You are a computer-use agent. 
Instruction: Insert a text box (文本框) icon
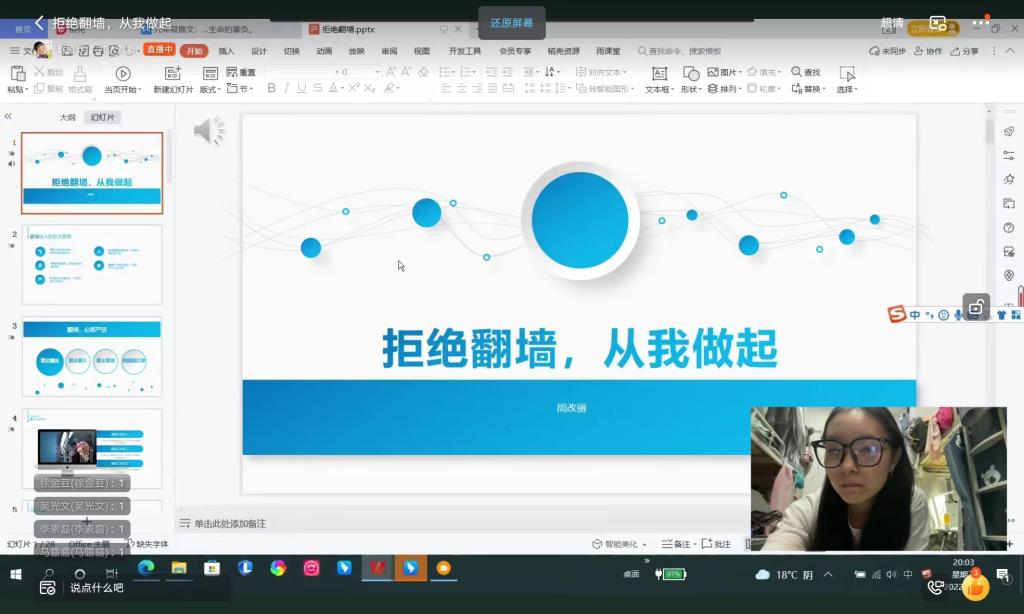click(660, 74)
